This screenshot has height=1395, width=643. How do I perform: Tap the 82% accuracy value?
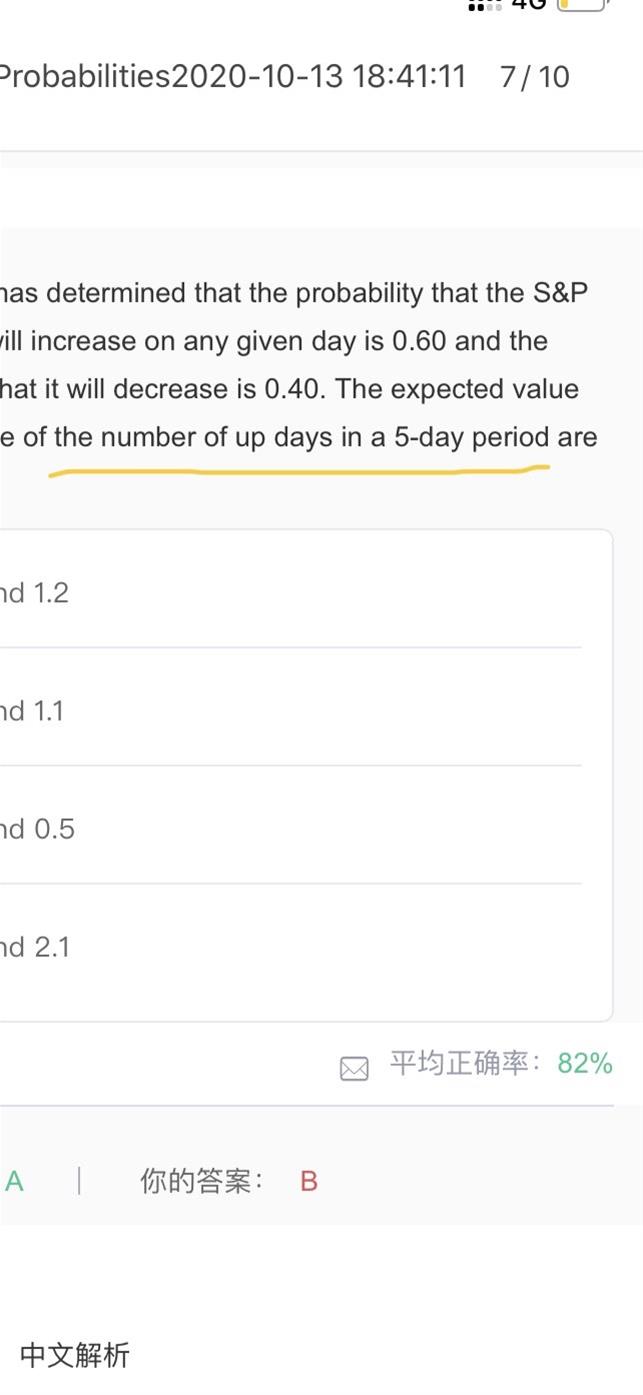pos(585,1063)
